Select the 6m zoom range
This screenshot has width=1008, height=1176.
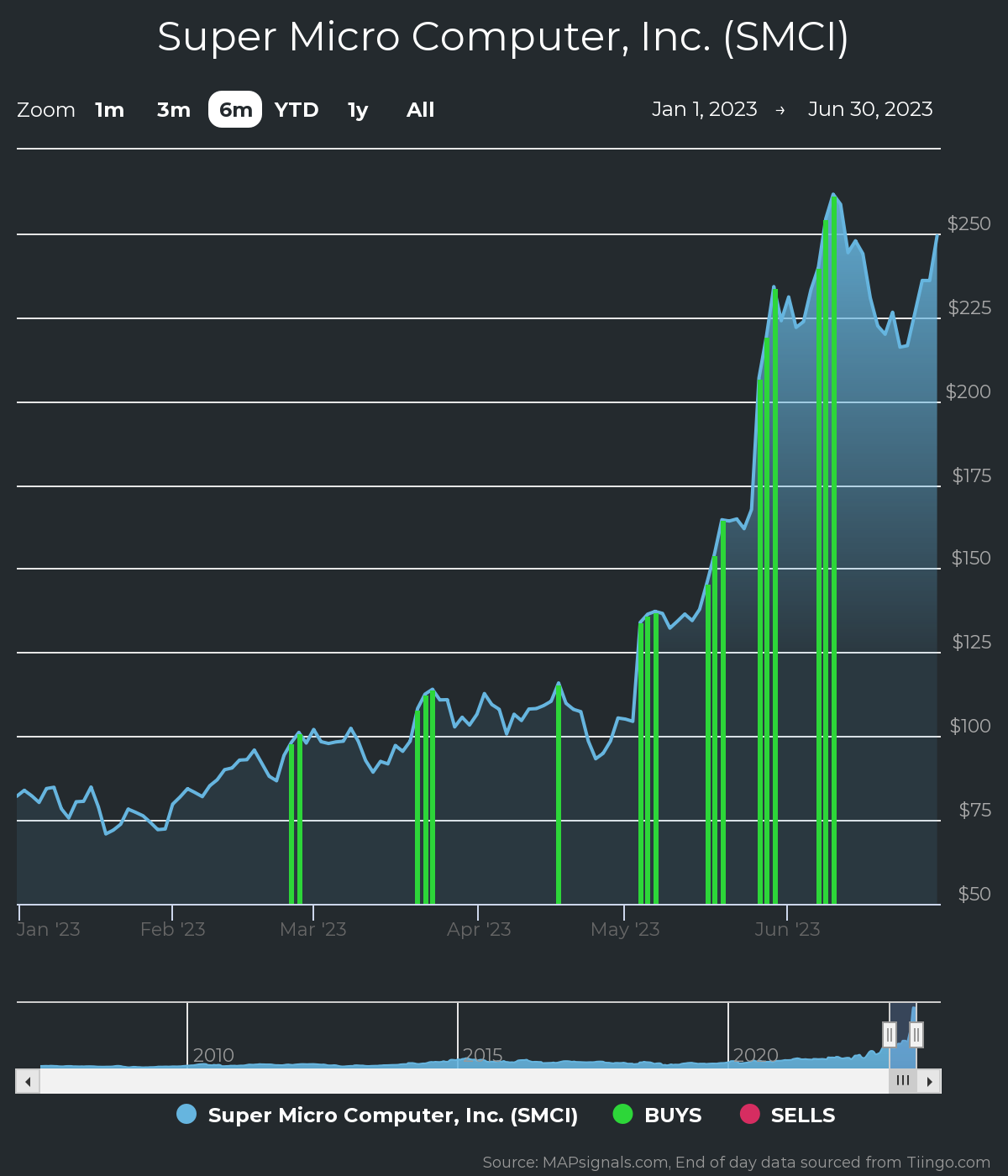[235, 110]
